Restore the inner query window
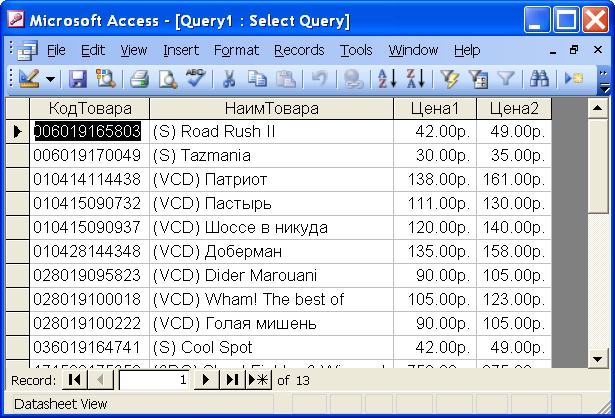This screenshot has width=615, height=418. (x=574, y=50)
